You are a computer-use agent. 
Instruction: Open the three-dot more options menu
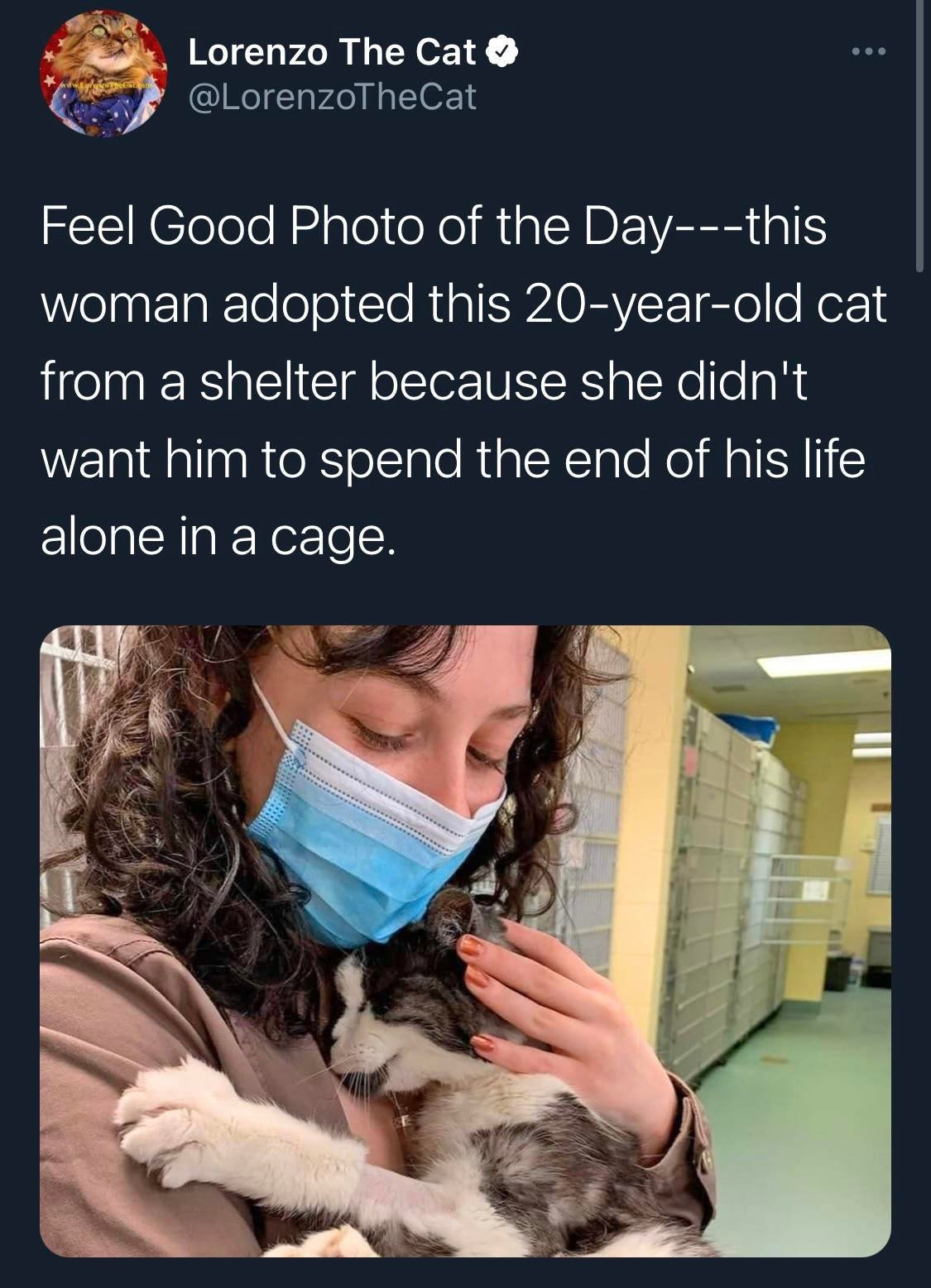coord(869,52)
